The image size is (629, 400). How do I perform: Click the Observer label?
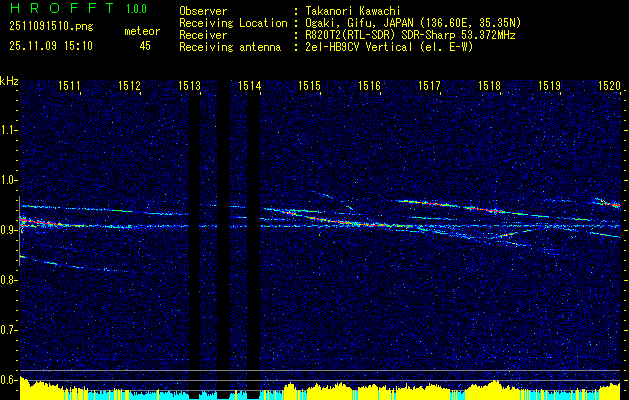(x=203, y=11)
